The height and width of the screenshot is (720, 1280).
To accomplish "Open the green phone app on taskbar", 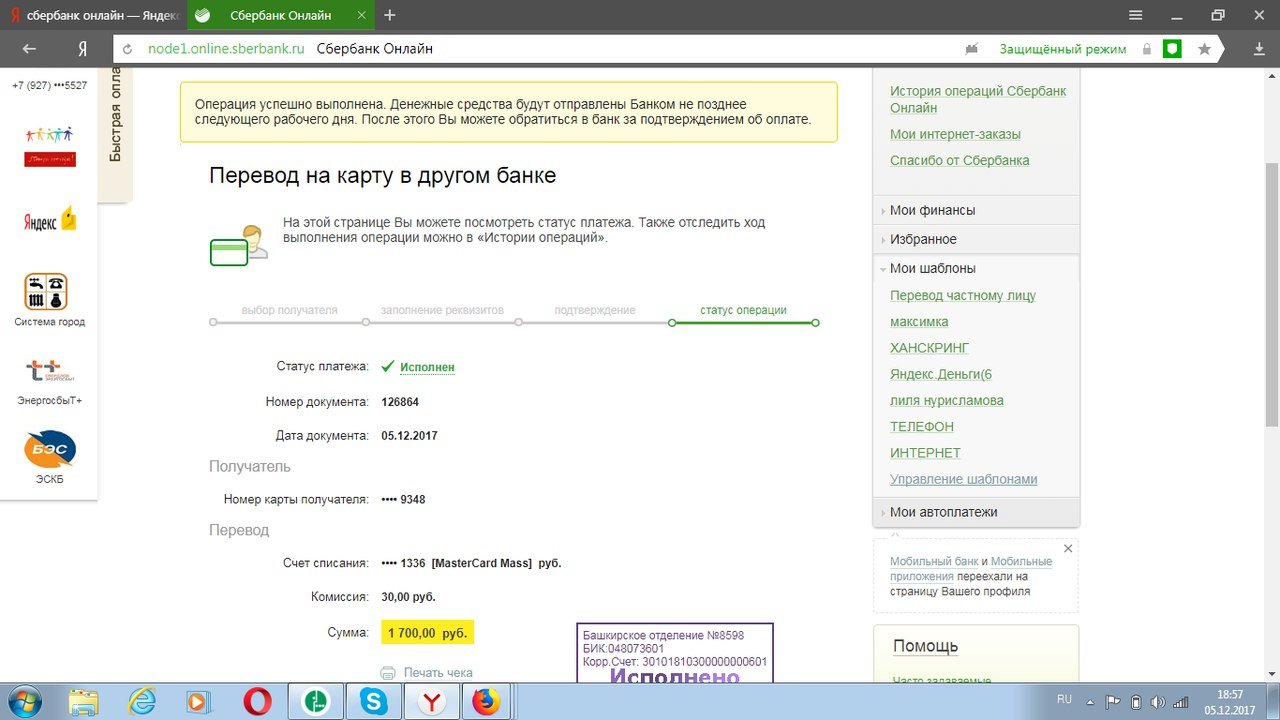I will (315, 702).
